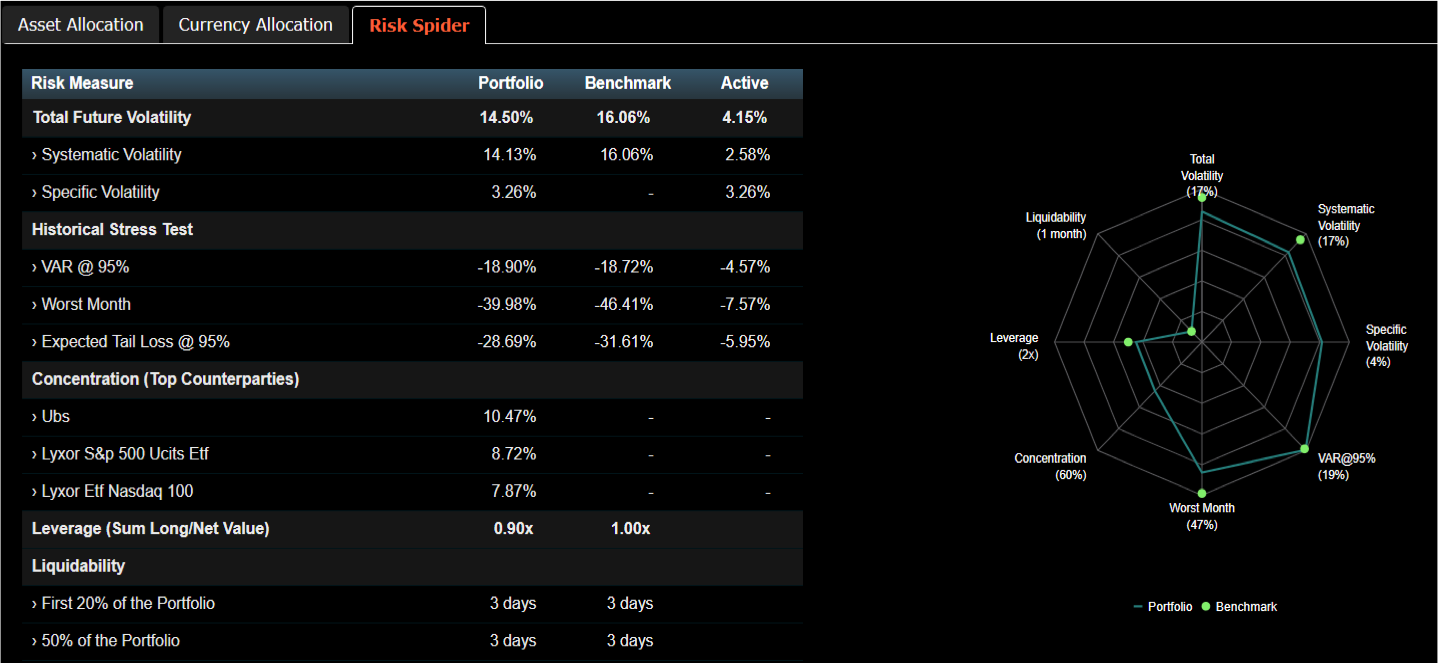
Task: Open the Asset Allocation tab
Action: [x=81, y=25]
